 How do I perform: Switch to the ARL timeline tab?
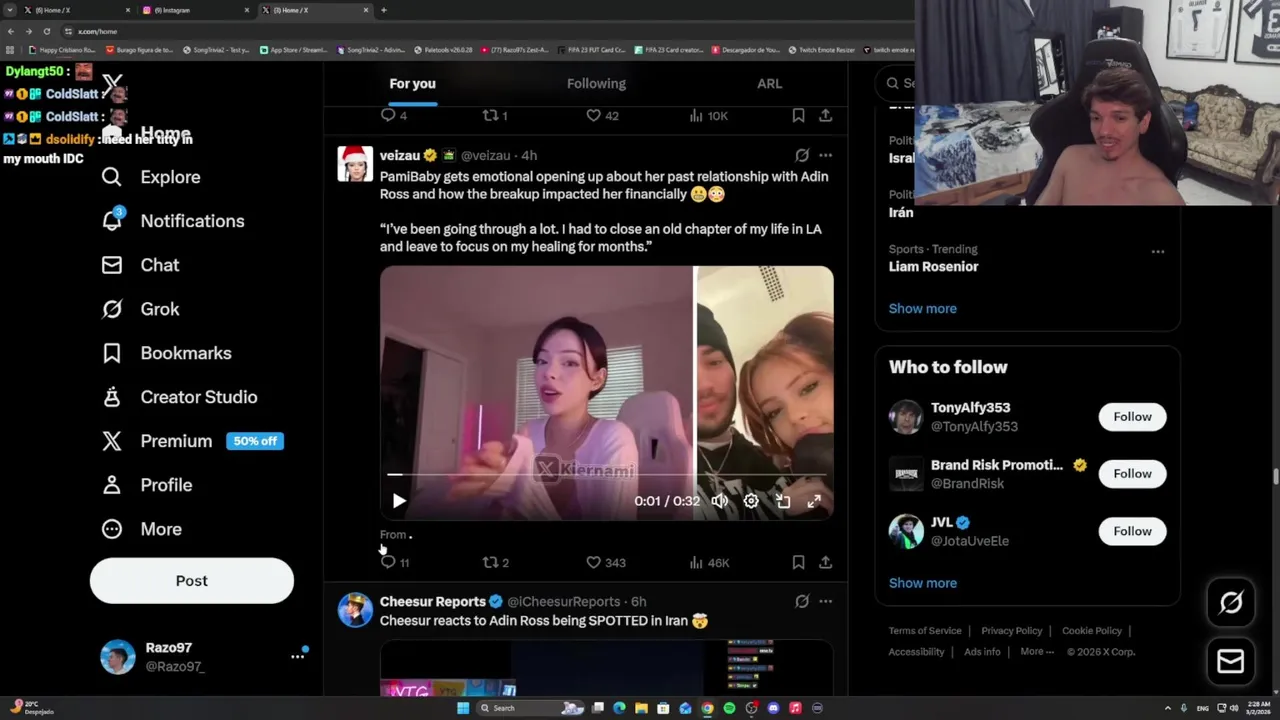tap(769, 84)
